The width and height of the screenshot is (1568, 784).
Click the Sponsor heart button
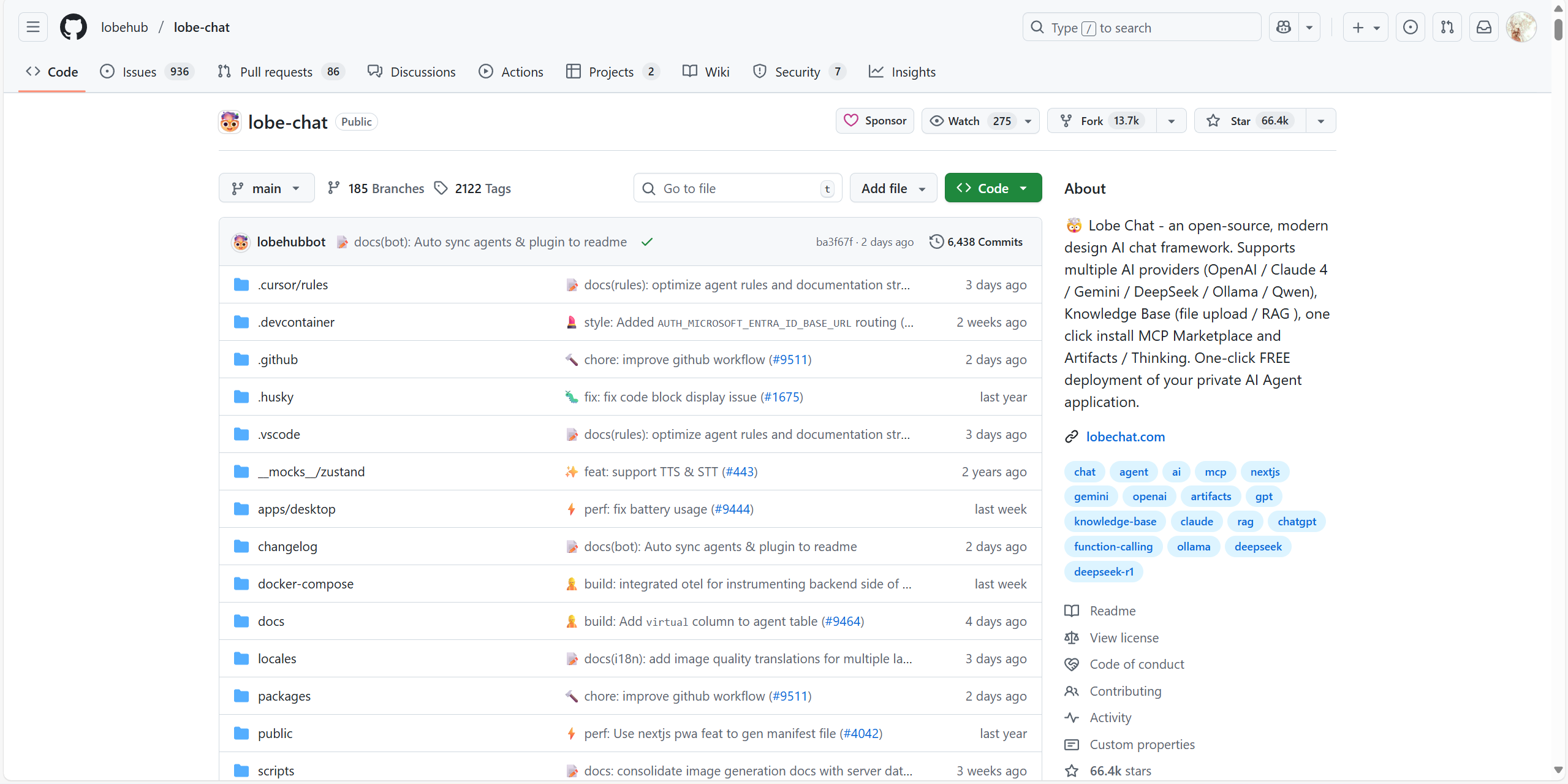(874, 121)
